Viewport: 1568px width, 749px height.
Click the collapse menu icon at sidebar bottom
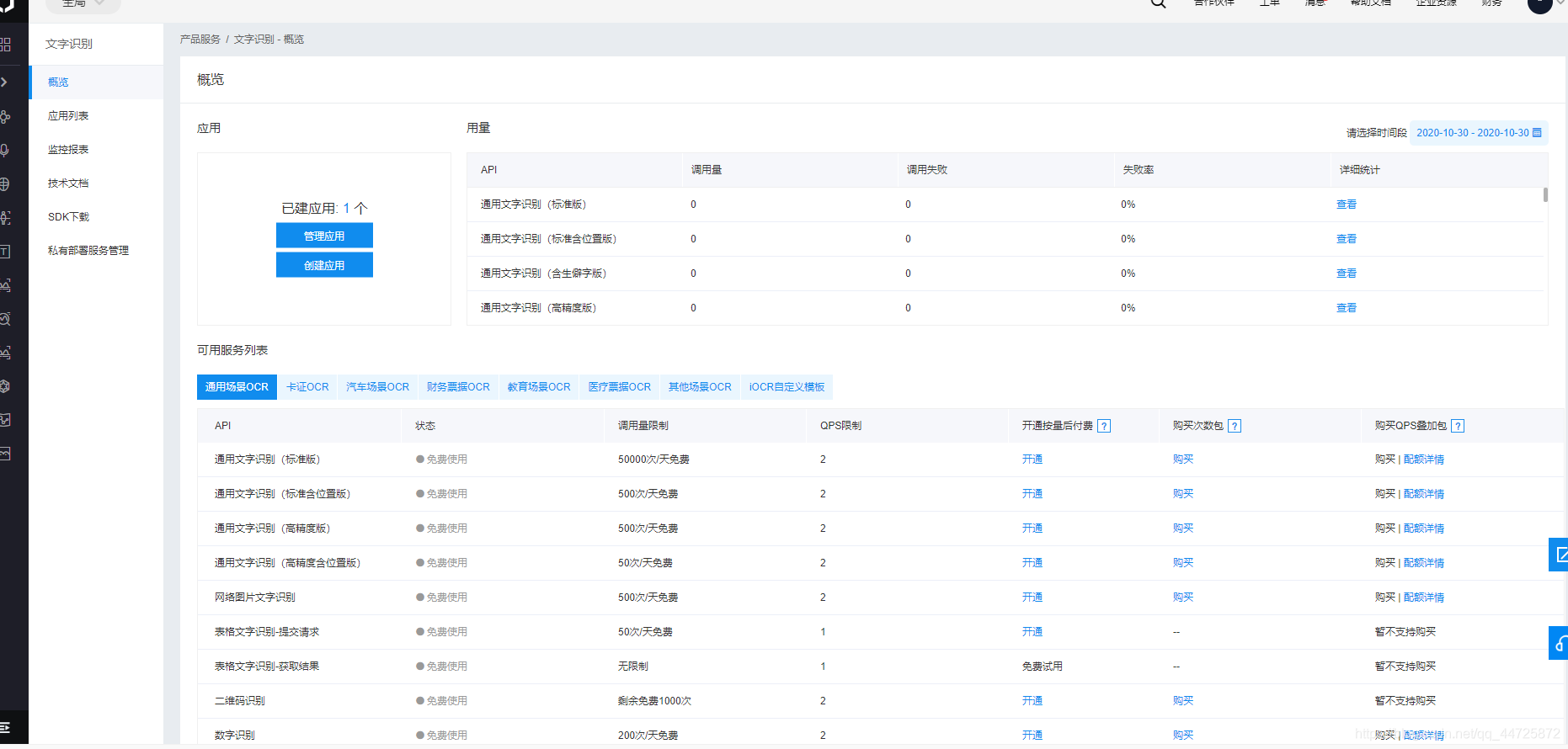[4, 727]
